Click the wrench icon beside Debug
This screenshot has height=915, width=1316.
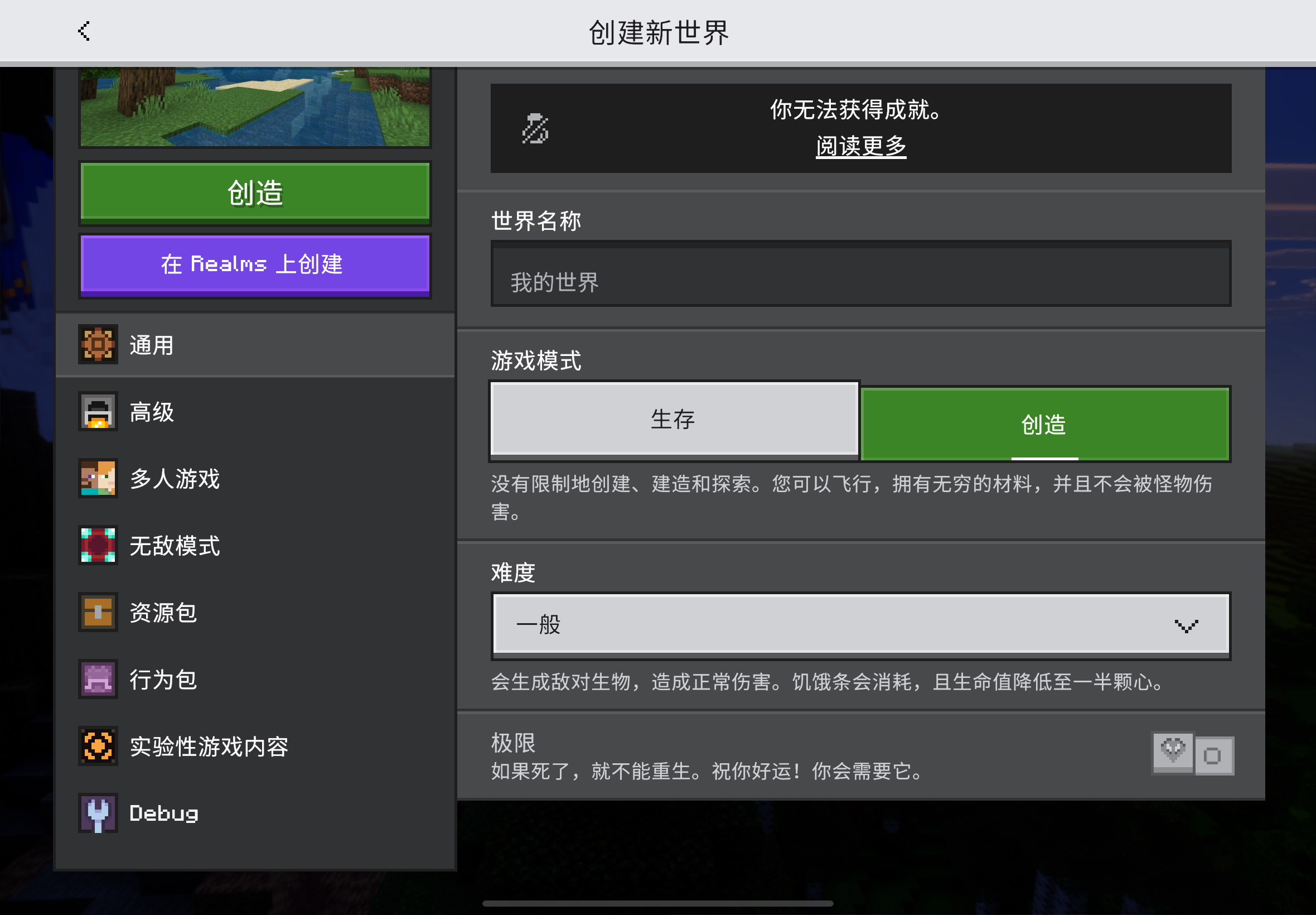coord(98,813)
